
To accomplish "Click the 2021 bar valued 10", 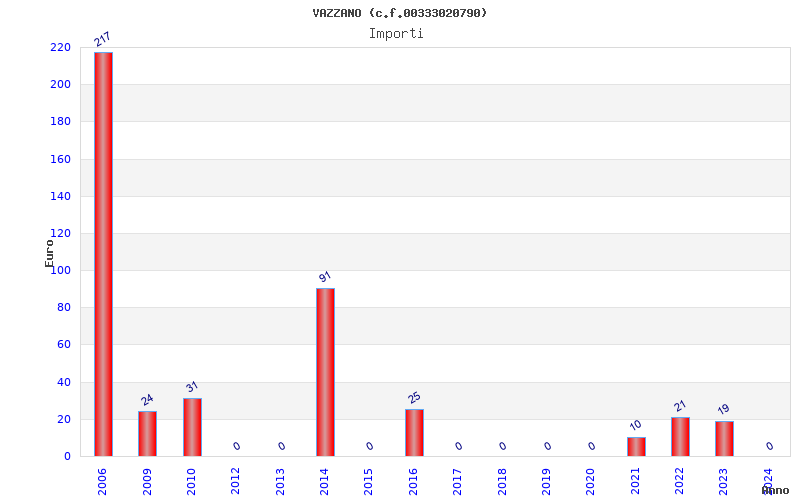I will (636, 446).
